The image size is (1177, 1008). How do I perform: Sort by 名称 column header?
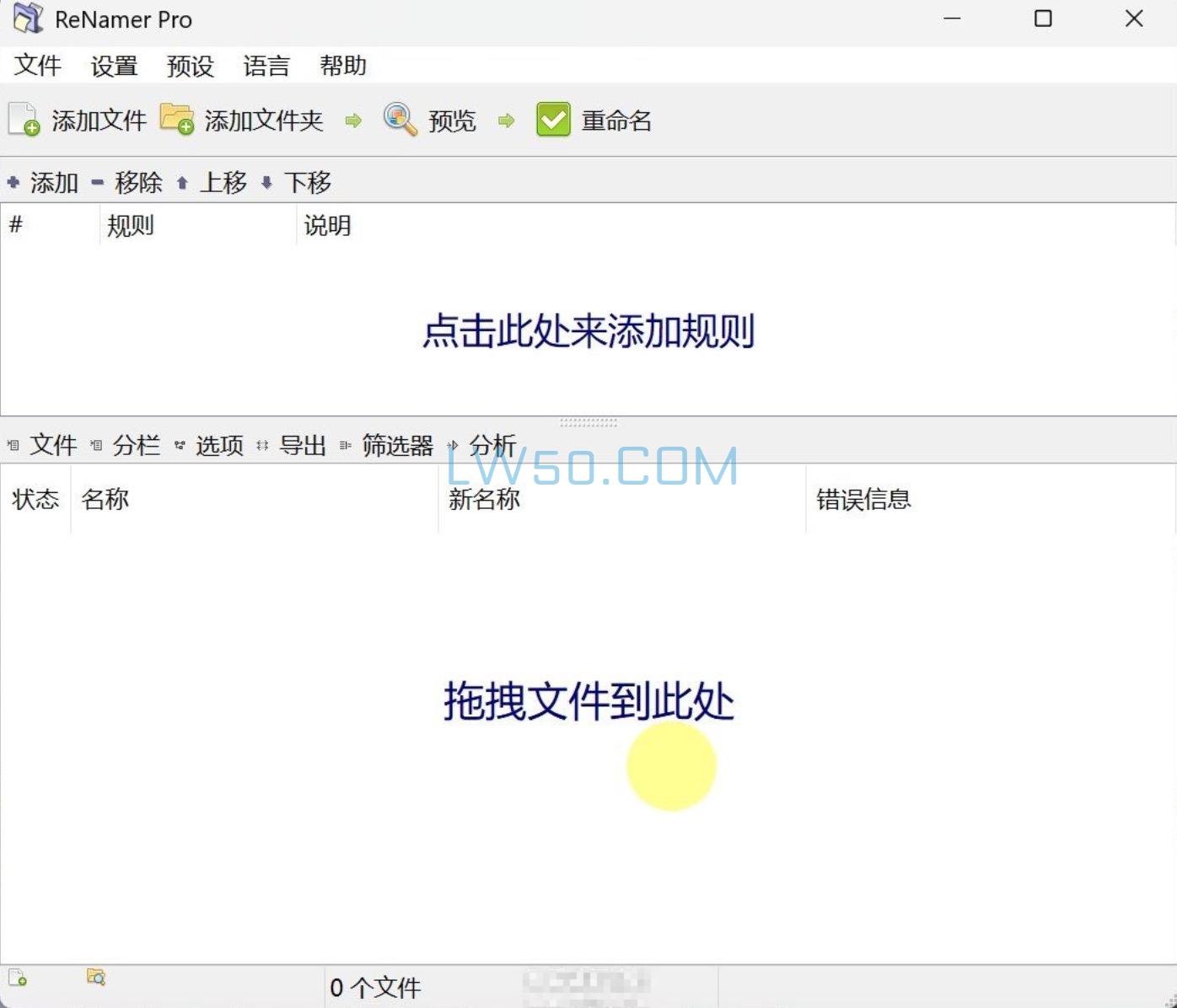(255, 499)
